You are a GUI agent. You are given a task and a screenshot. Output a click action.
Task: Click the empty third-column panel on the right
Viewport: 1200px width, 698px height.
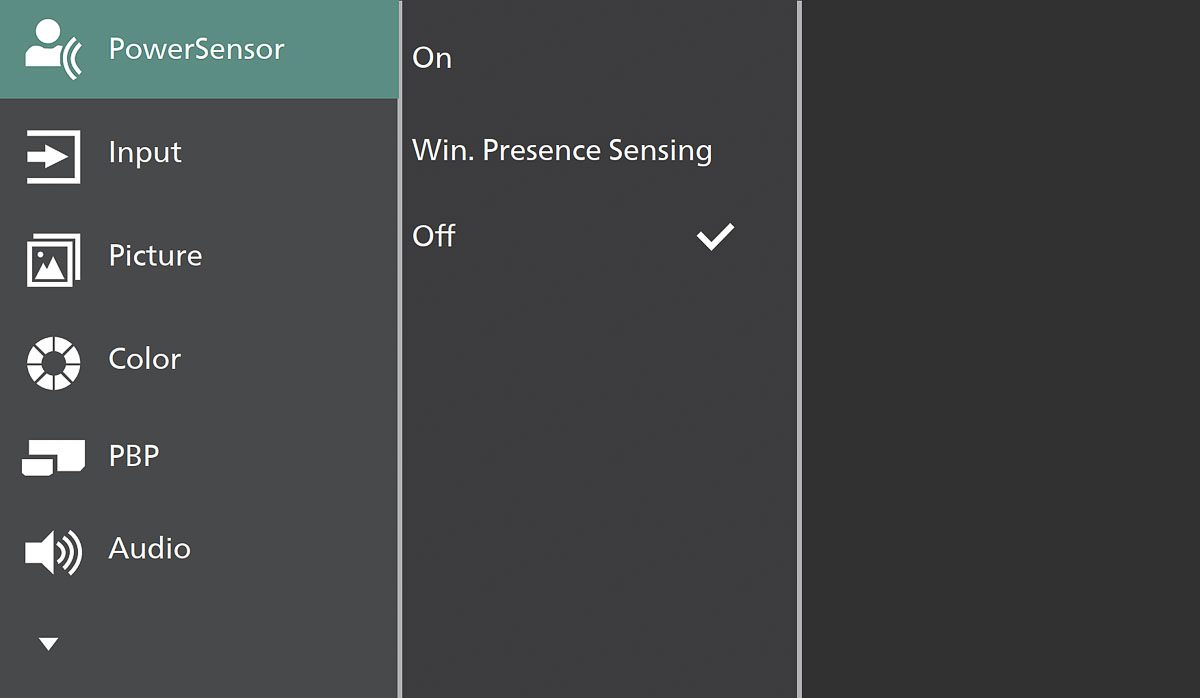(1000, 350)
